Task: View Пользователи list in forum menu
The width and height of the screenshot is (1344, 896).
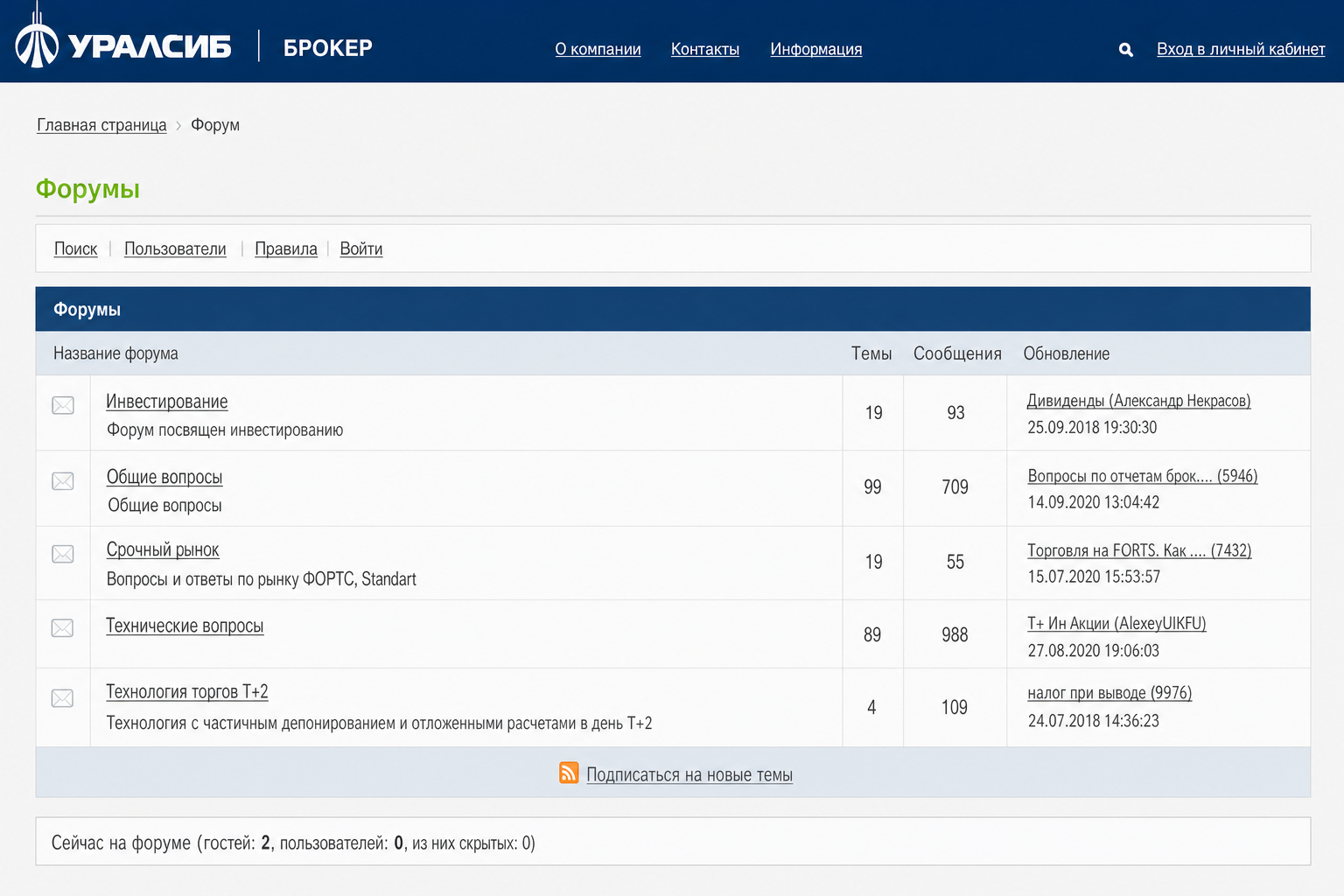Action: [175, 248]
